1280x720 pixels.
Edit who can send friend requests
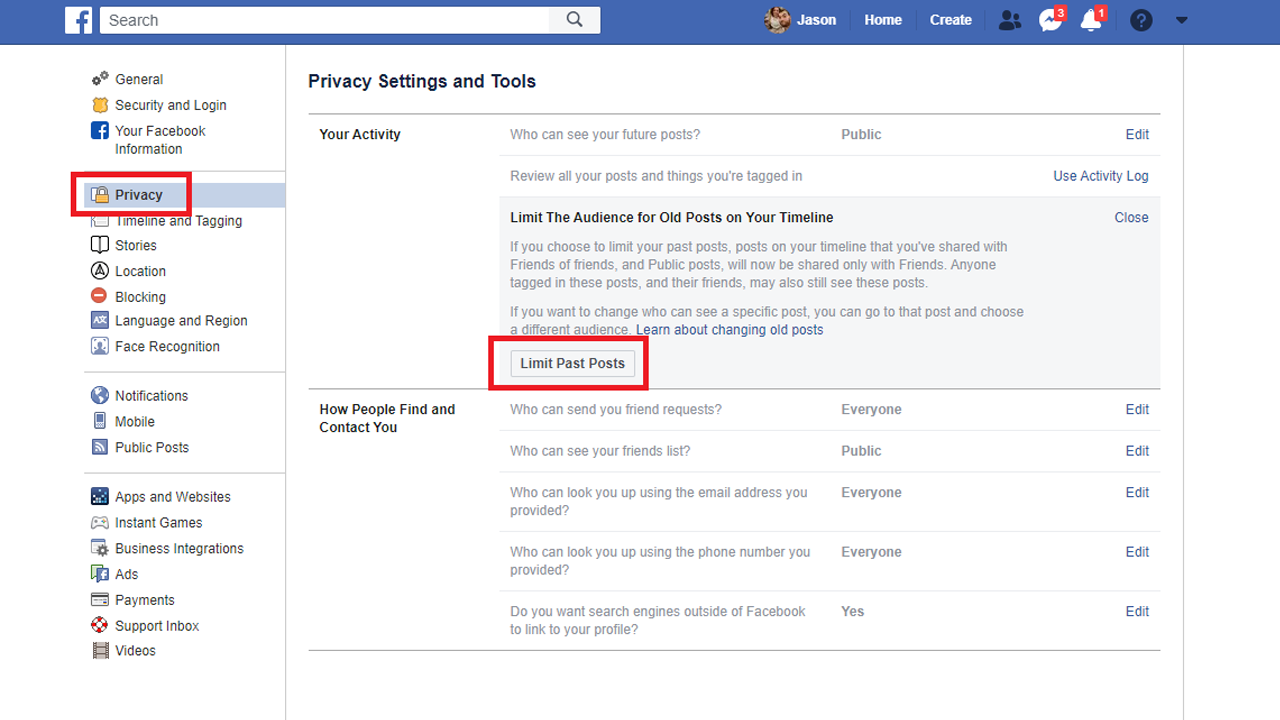pyautogui.click(x=1137, y=409)
